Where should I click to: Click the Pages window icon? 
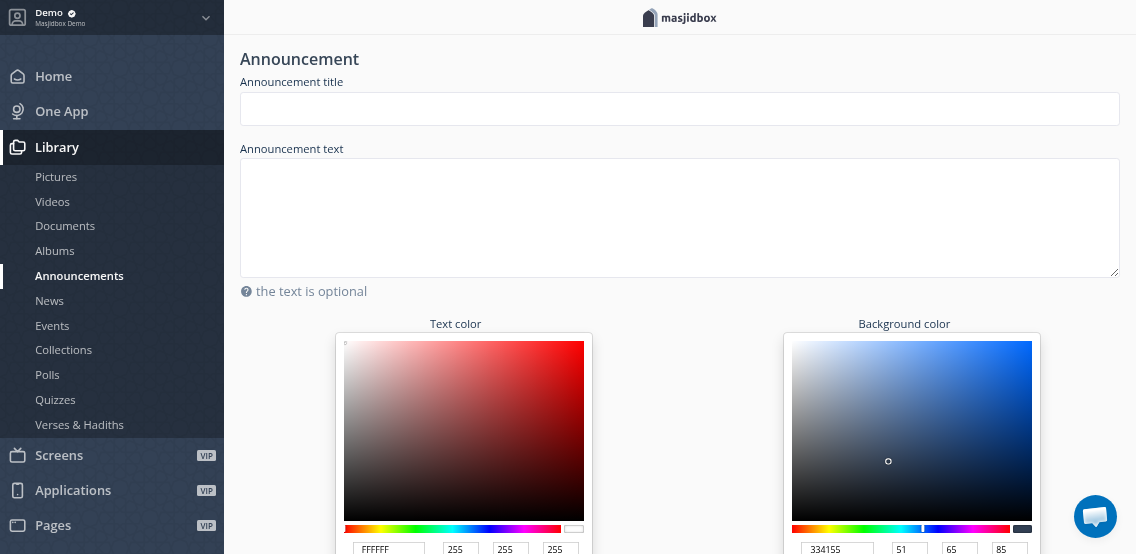click(17, 526)
